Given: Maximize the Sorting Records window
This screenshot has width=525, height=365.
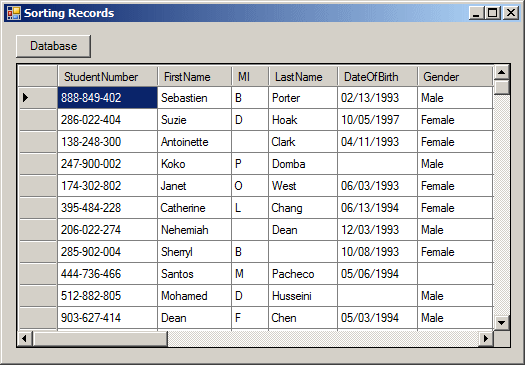Looking at the screenshot, I should point(493,13).
